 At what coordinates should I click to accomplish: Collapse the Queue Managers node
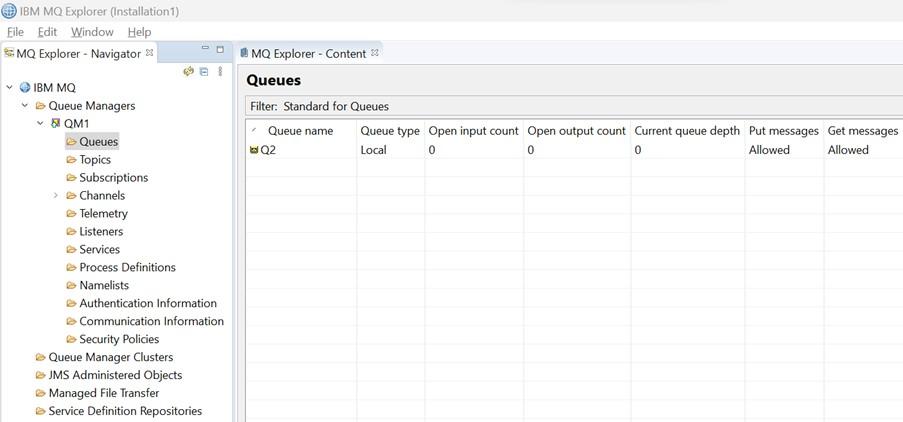tap(25, 106)
